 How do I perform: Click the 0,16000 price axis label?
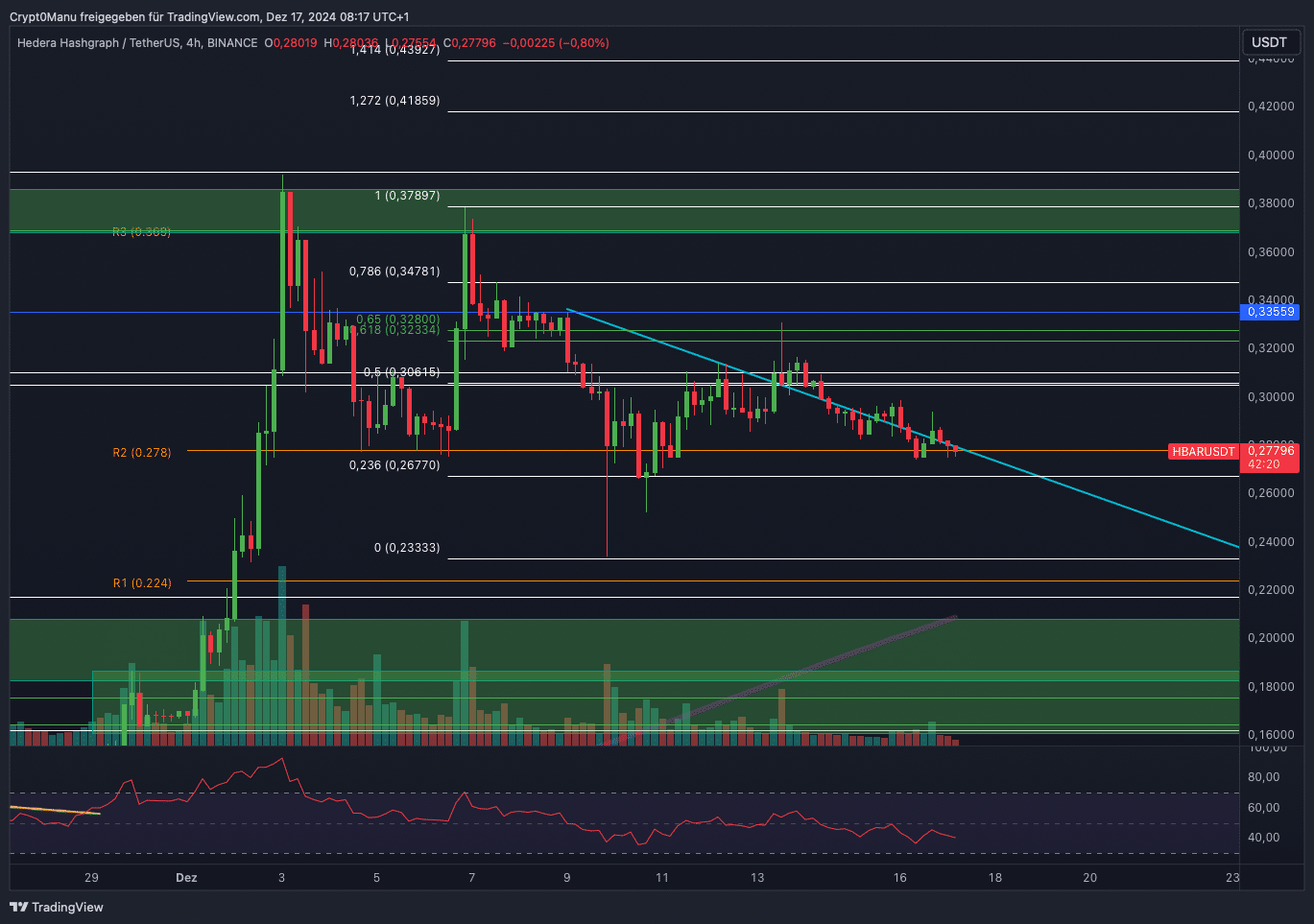pos(1271,735)
